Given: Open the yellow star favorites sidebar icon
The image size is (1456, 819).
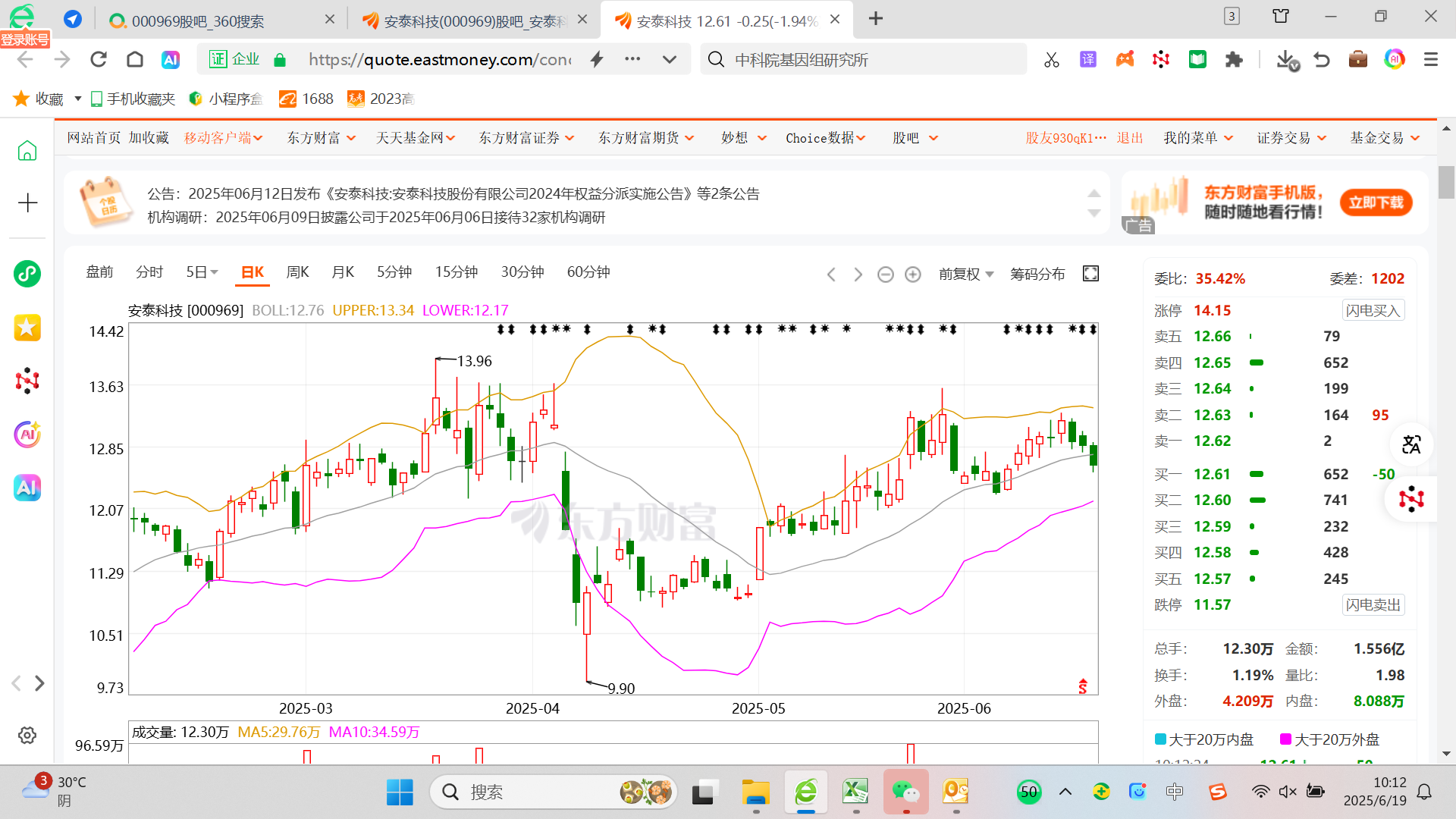Looking at the screenshot, I should point(27,328).
